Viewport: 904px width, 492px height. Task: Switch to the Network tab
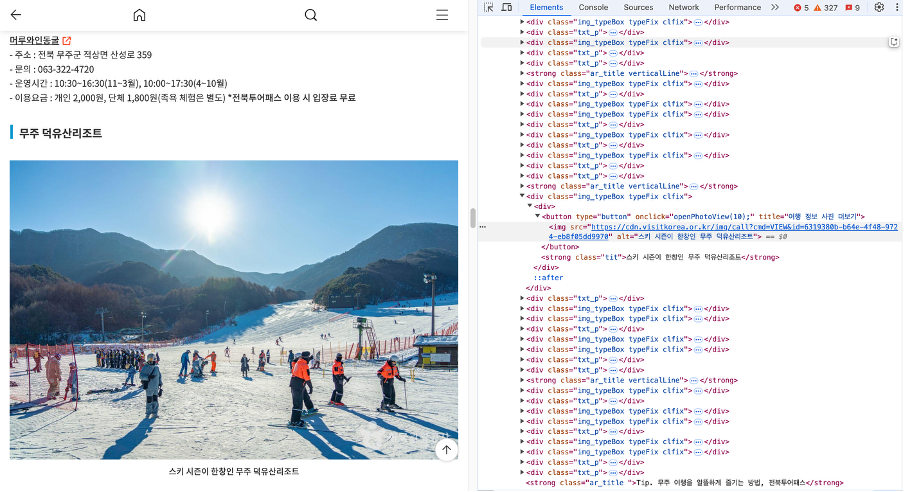684,7
